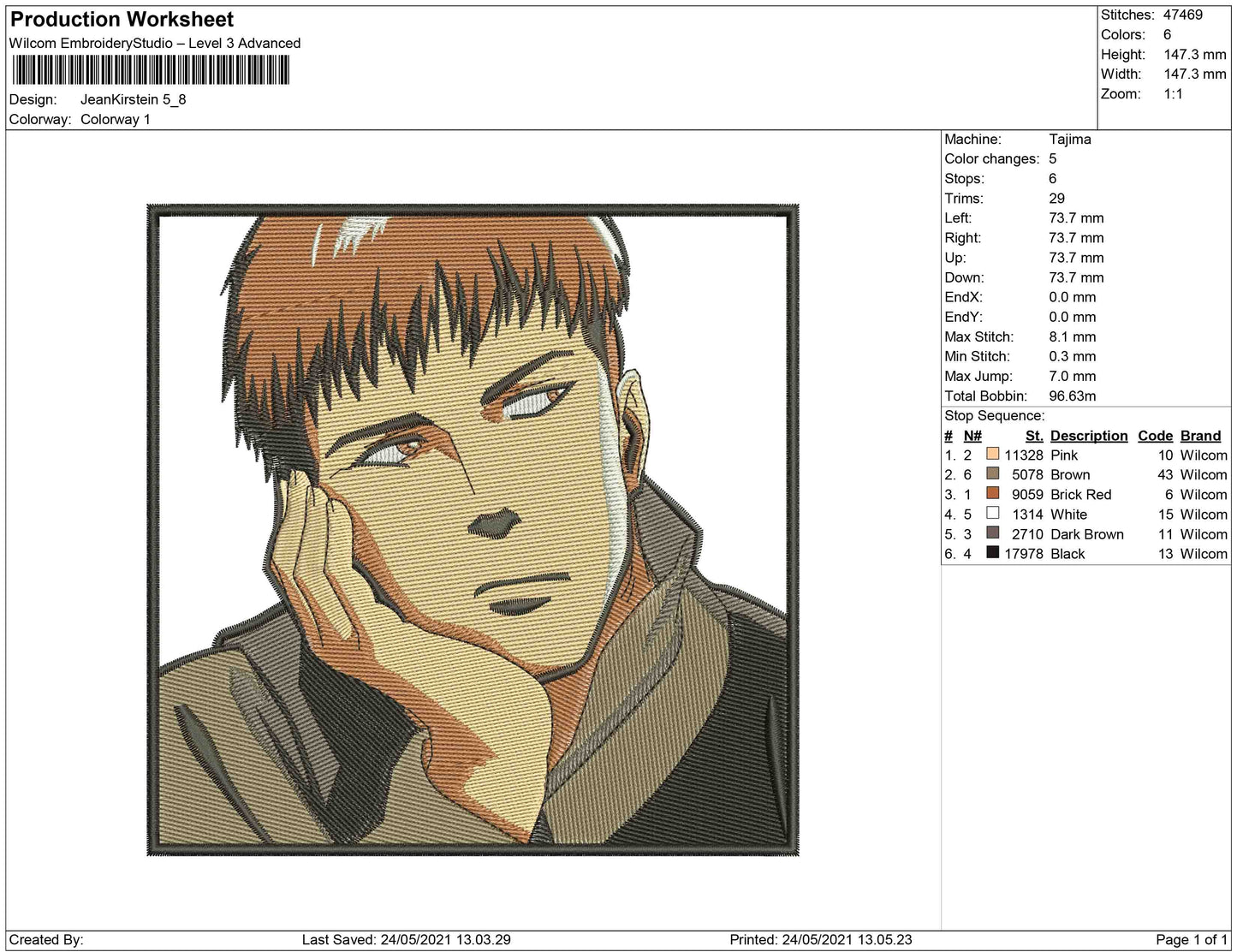
Task: Select the design name "JeanKirstein 5_8"
Action: click(133, 99)
